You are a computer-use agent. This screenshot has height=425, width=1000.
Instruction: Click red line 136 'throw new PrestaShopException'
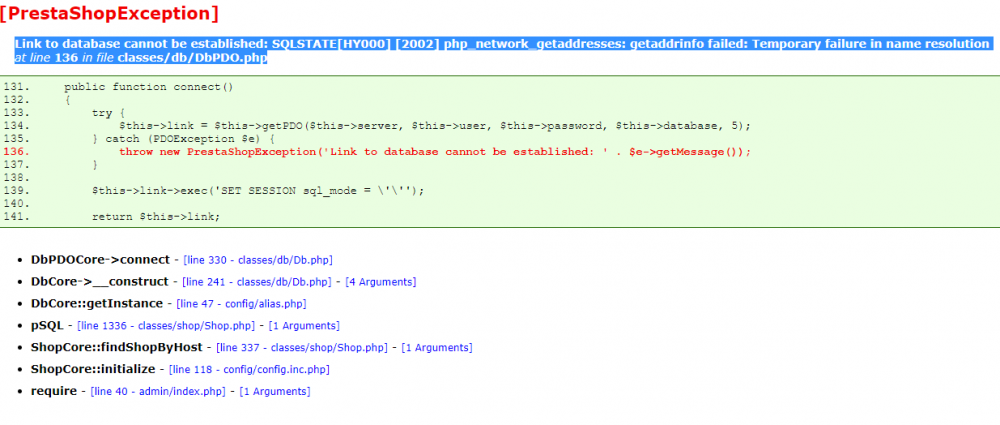point(435,152)
